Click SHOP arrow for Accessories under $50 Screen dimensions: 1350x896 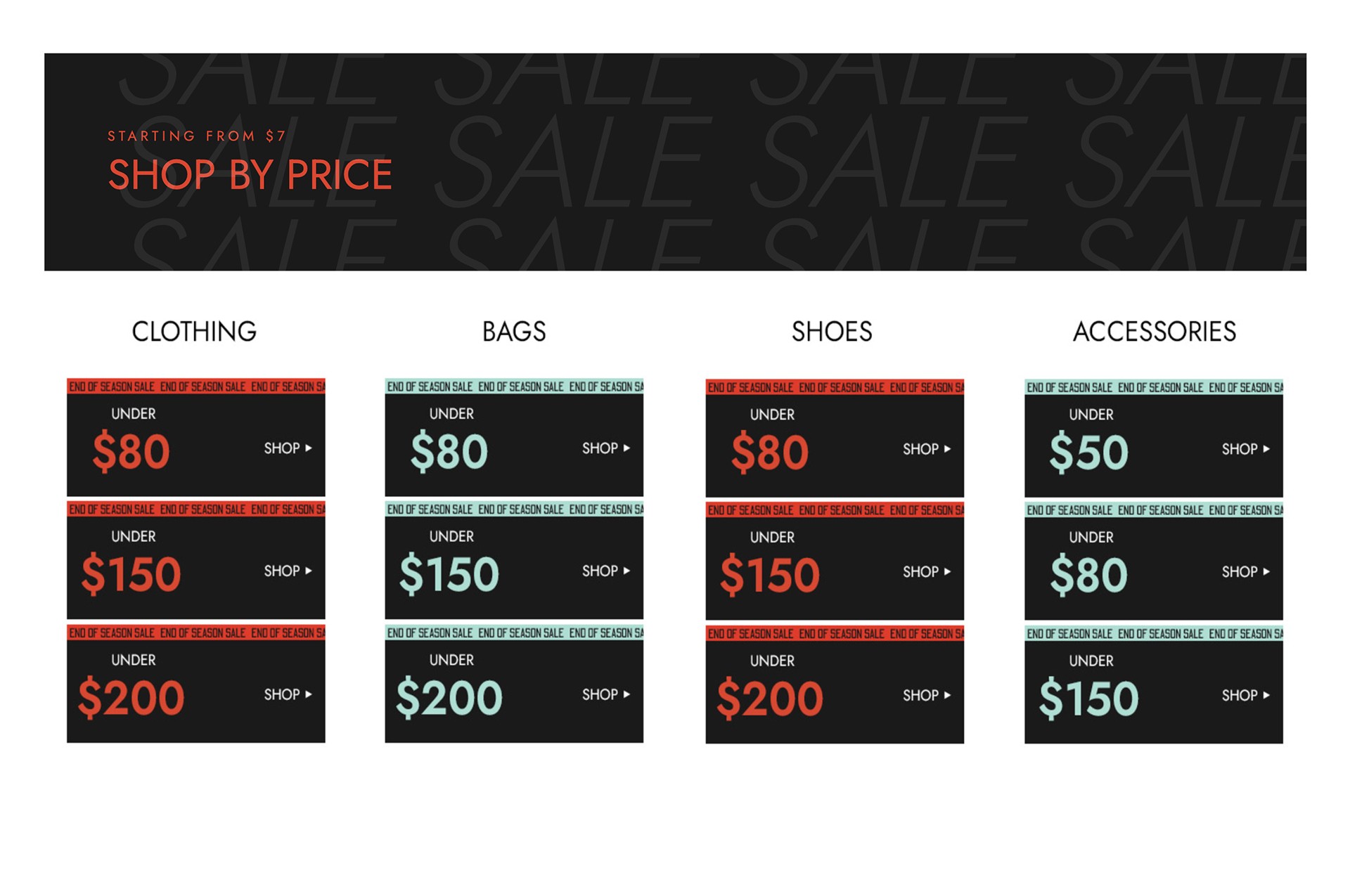1245,449
